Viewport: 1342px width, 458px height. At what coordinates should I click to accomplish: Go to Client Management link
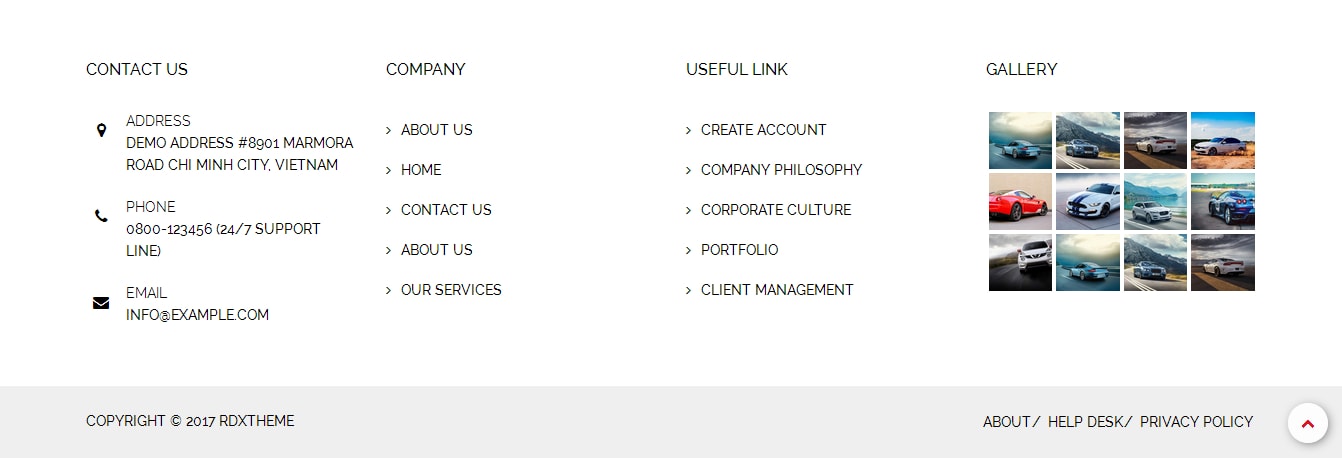click(x=777, y=290)
